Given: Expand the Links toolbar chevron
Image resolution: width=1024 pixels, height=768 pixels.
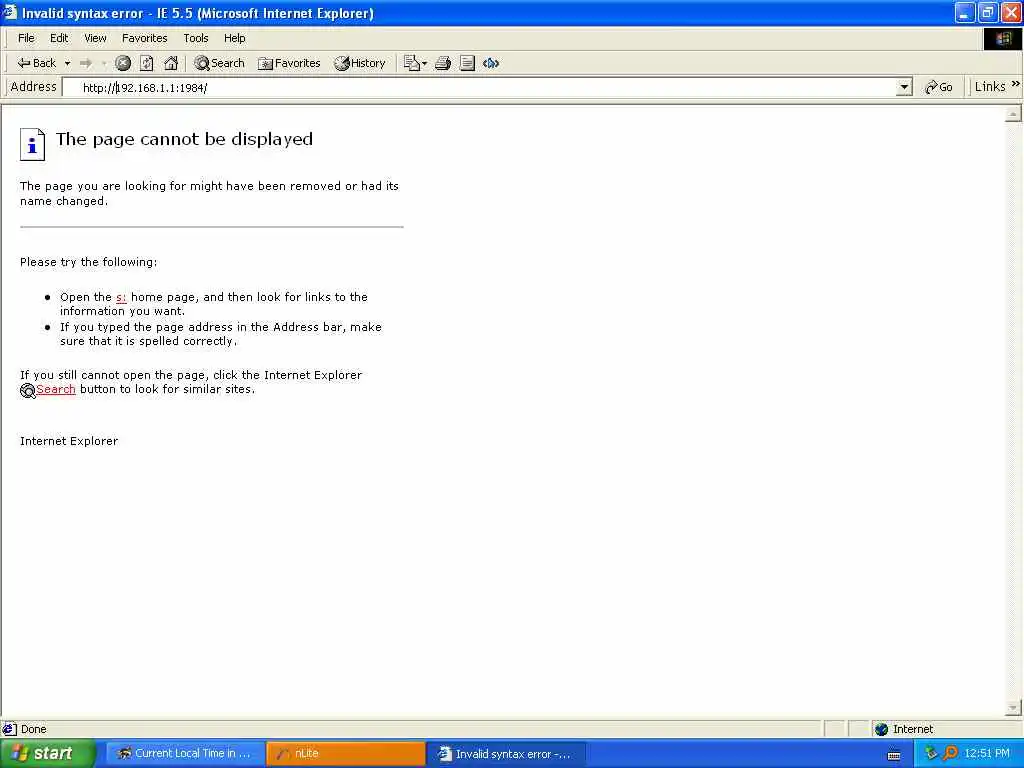Looking at the screenshot, I should click(1016, 84).
